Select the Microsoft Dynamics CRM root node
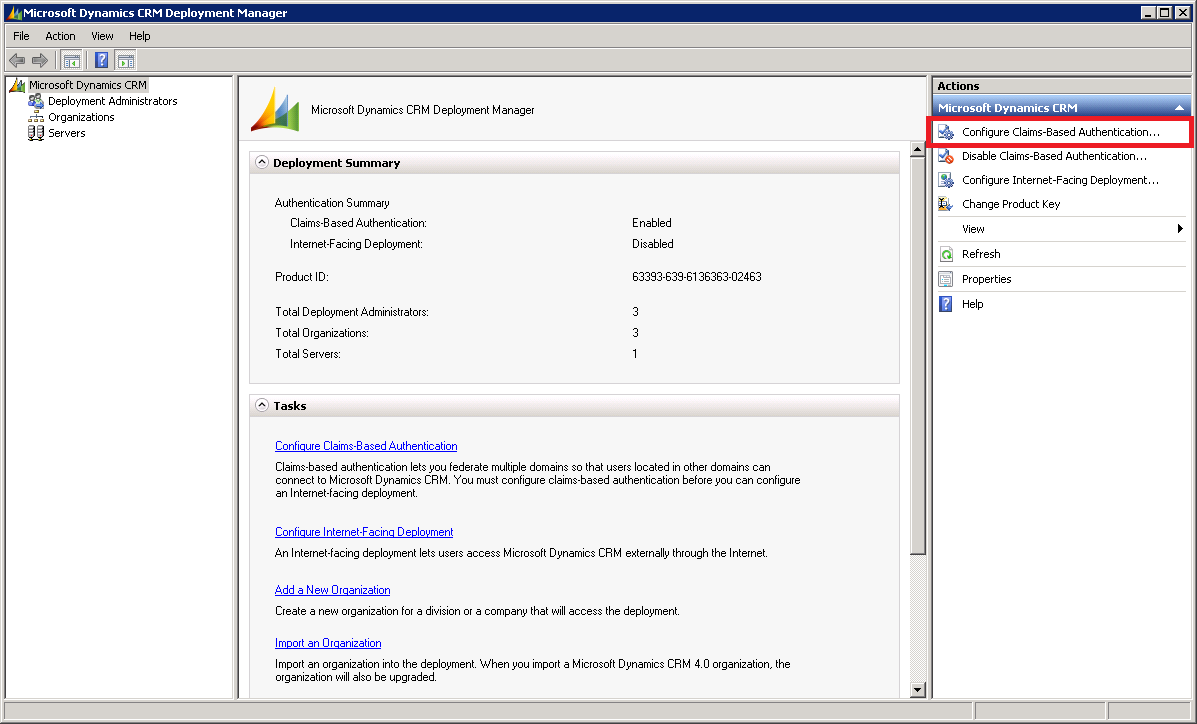The image size is (1197, 724). [x=88, y=85]
